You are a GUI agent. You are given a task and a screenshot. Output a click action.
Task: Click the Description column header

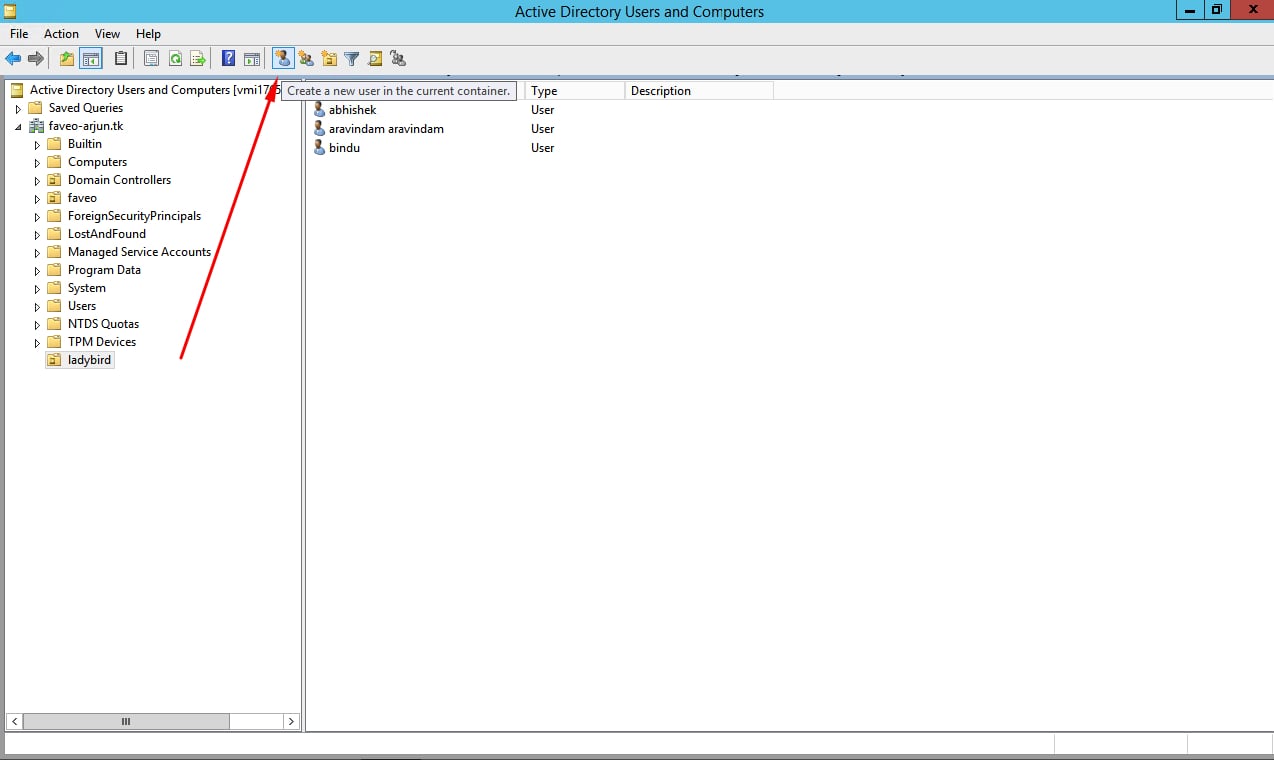698,91
